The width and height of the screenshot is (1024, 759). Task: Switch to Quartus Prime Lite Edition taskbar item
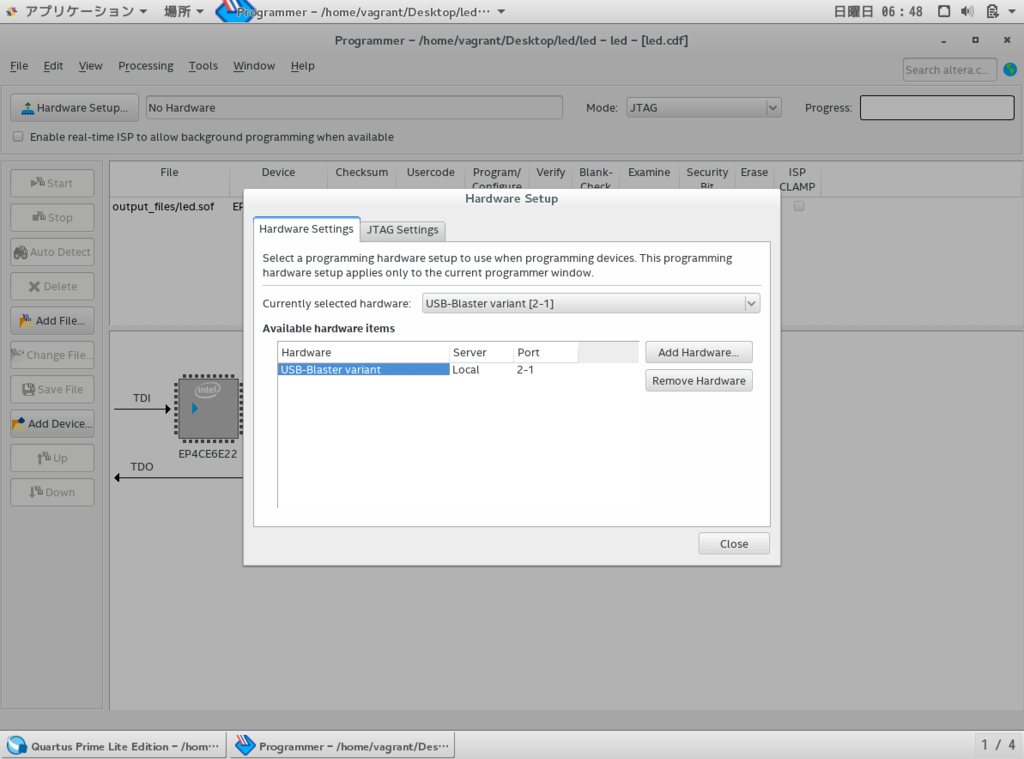pos(114,746)
